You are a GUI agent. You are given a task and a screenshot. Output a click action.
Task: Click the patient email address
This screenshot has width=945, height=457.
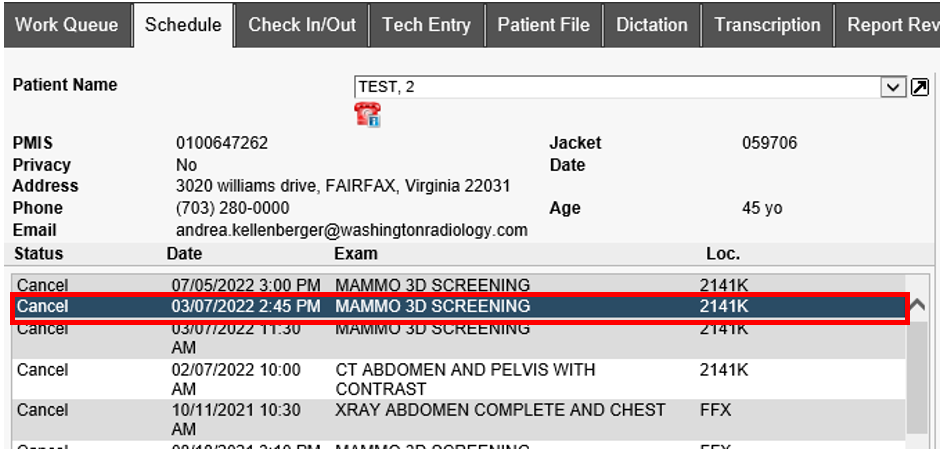[x=351, y=230]
